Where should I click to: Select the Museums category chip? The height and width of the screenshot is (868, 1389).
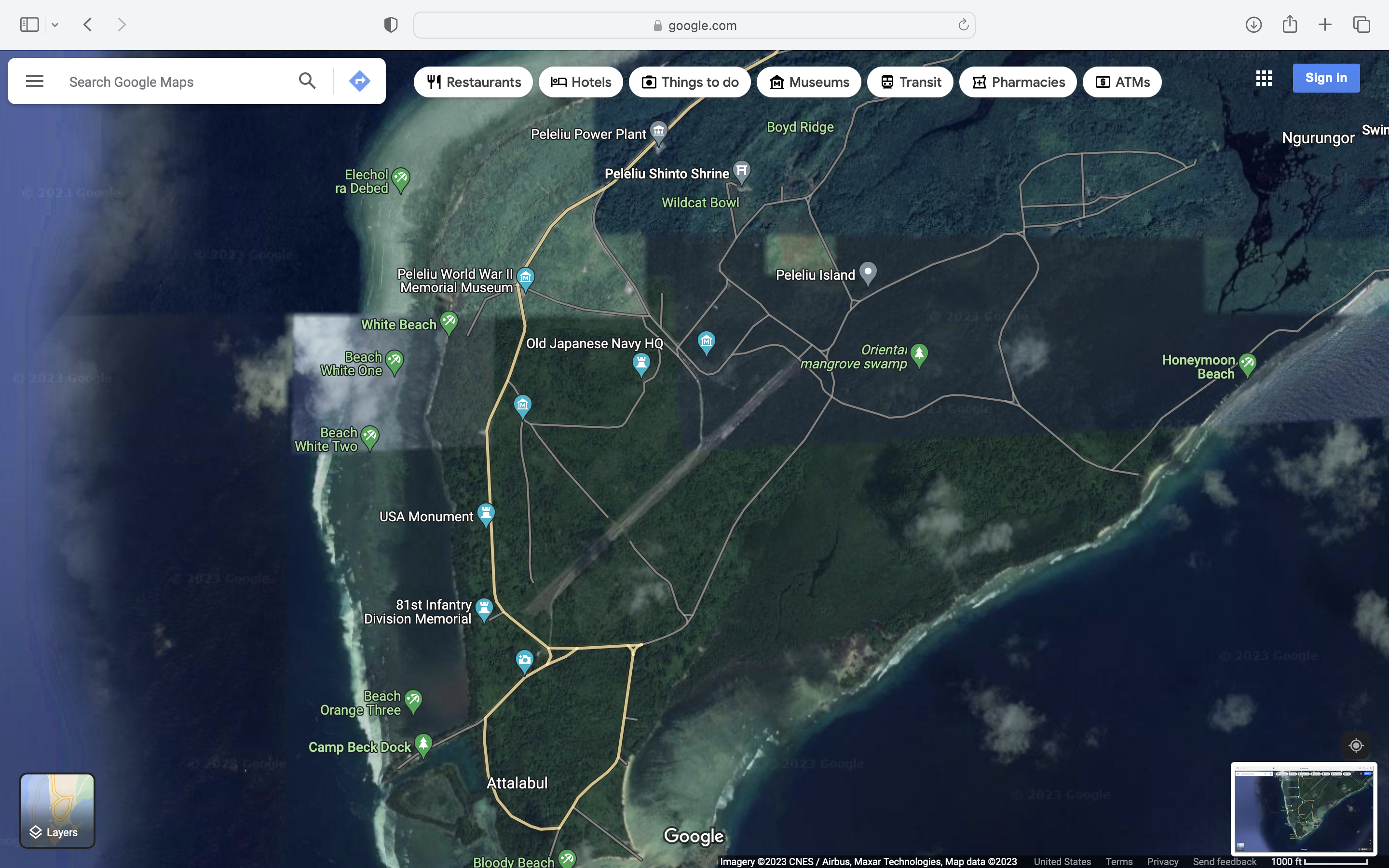(809, 82)
